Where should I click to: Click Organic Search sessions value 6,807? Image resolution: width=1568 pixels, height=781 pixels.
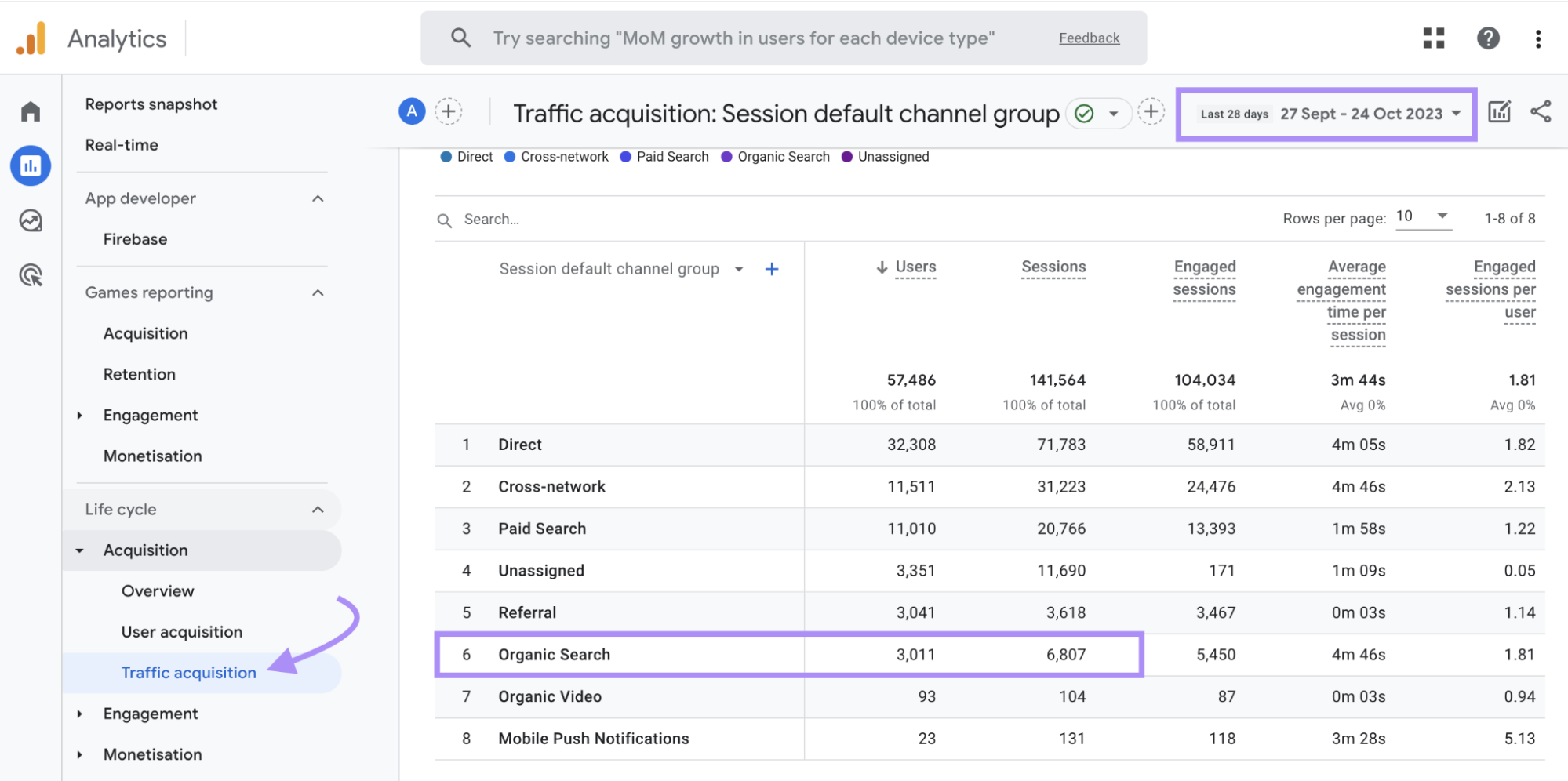(x=1066, y=655)
